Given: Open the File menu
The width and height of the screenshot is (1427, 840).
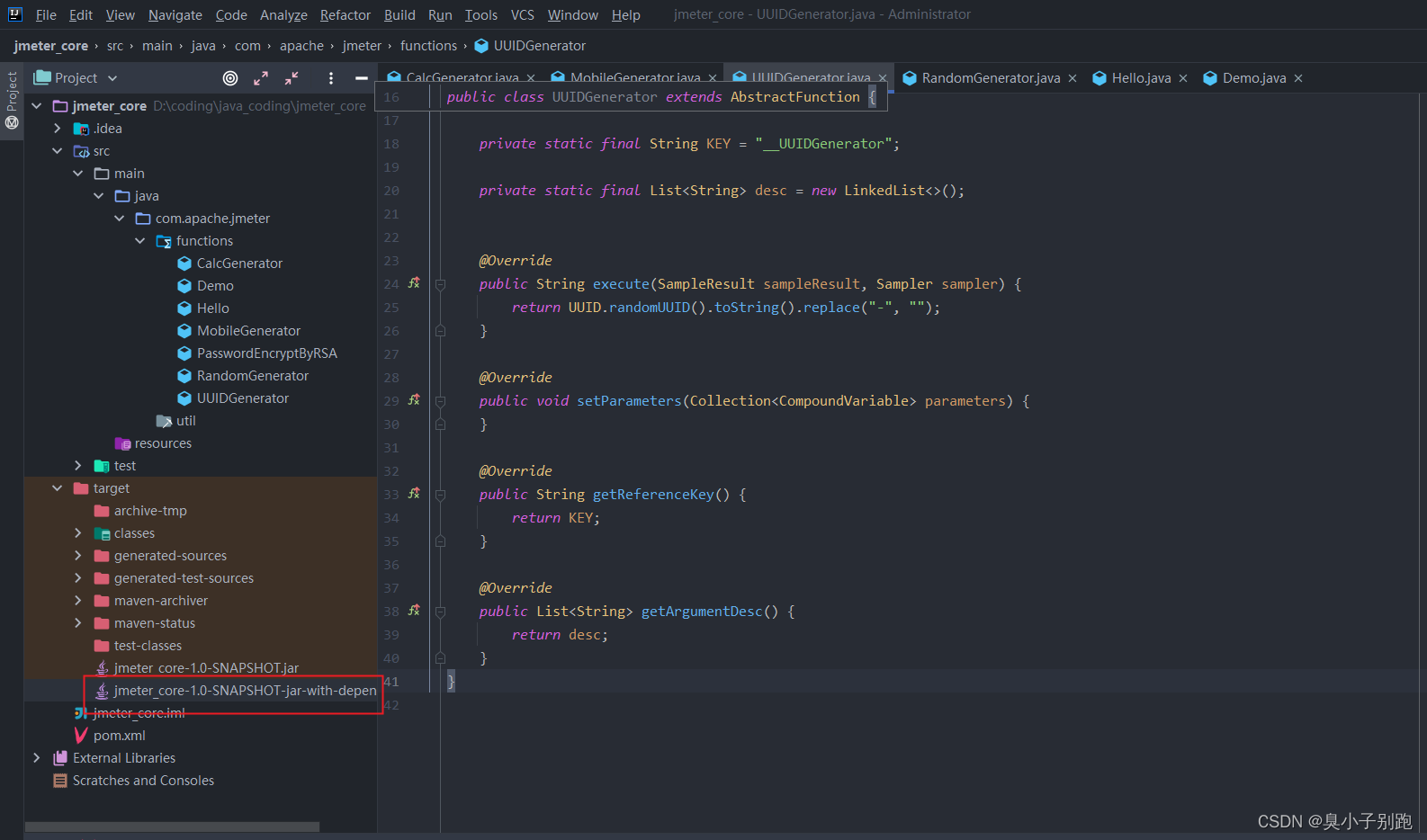Looking at the screenshot, I should (x=46, y=14).
